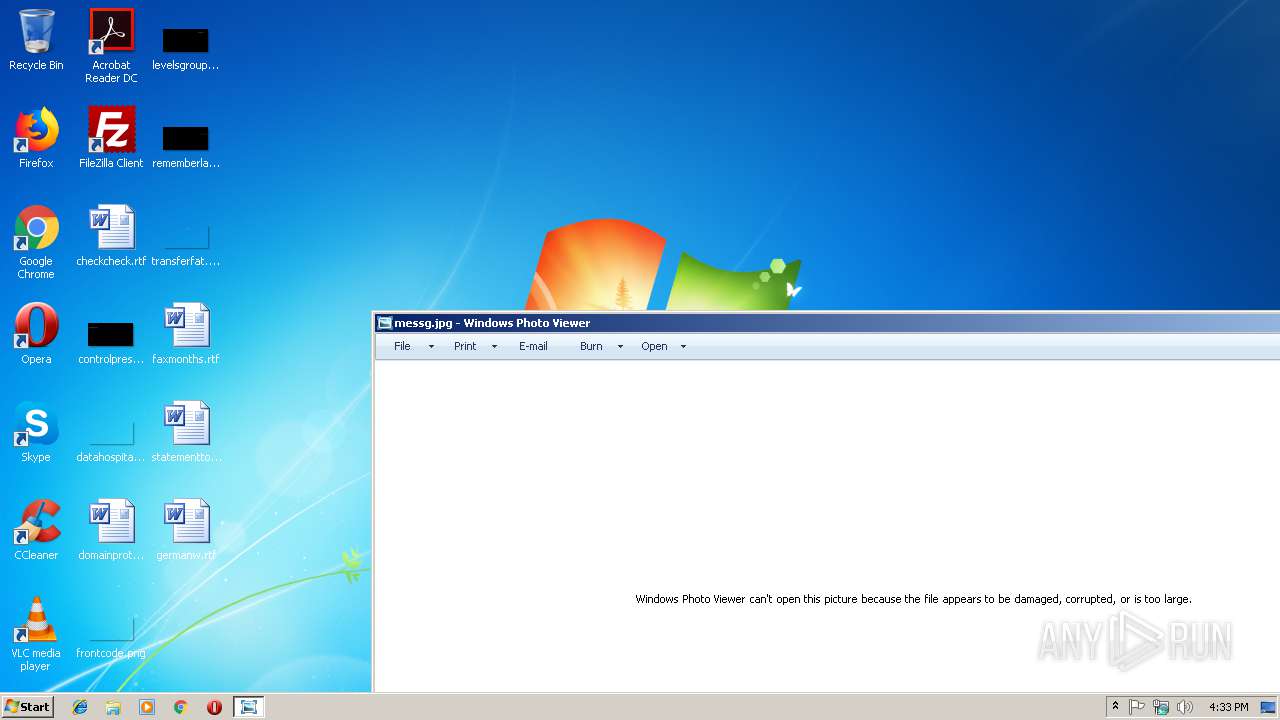The height and width of the screenshot is (720, 1280).
Task: Launch CCleaner desktop shortcut
Action: click(36, 530)
